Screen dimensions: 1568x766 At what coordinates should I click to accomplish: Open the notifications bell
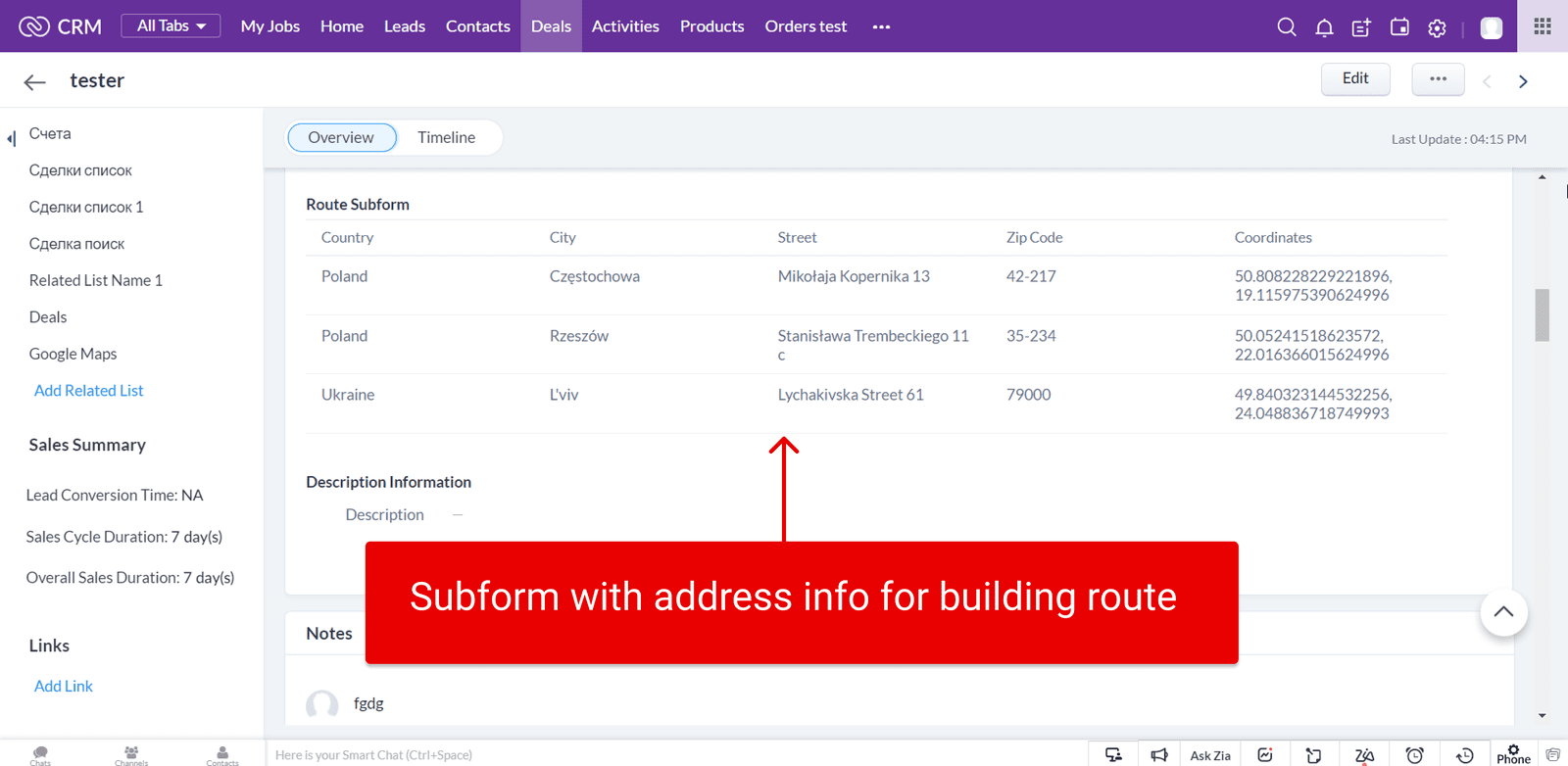1324,27
